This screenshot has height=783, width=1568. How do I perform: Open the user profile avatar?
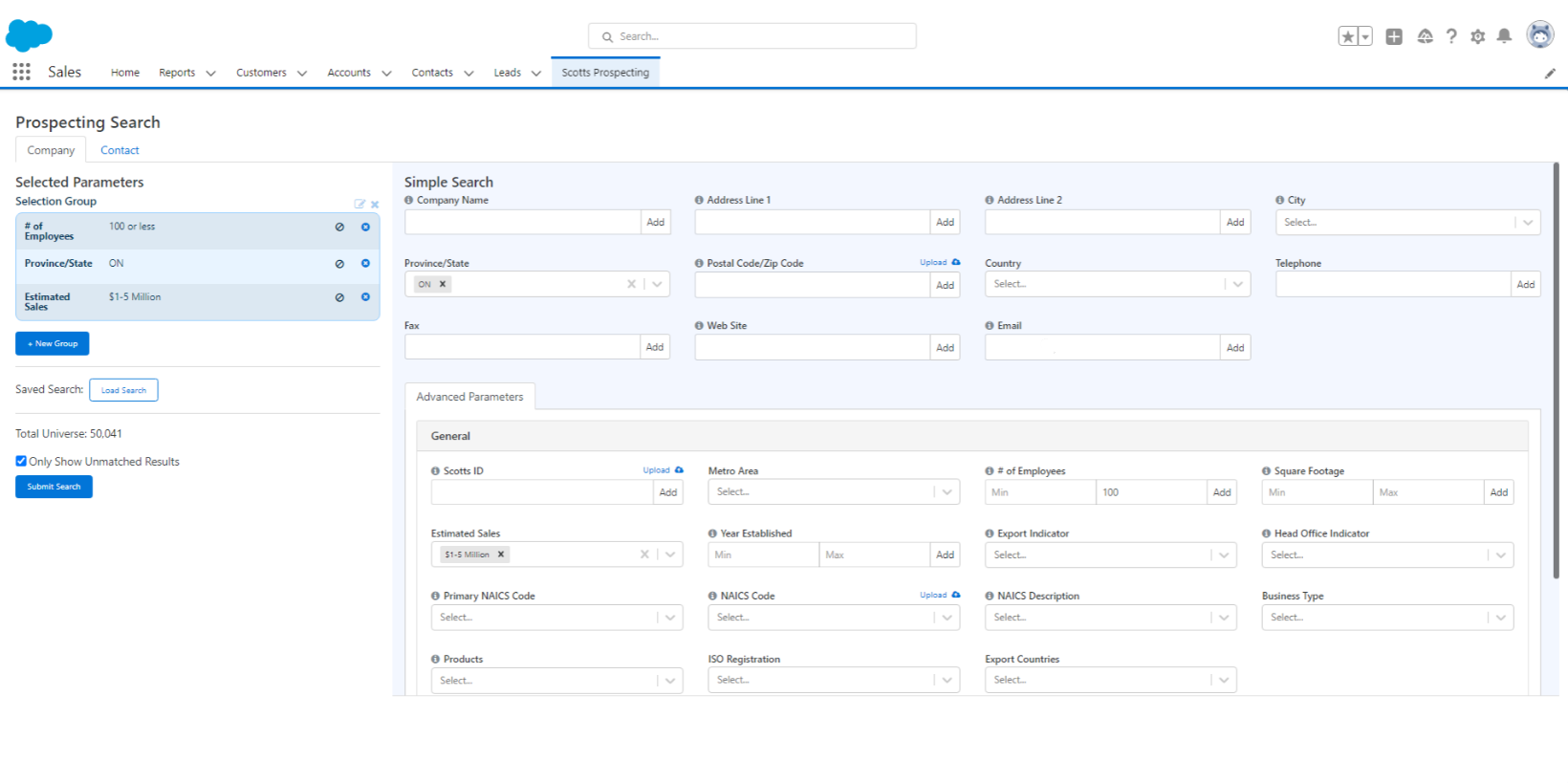click(x=1540, y=35)
